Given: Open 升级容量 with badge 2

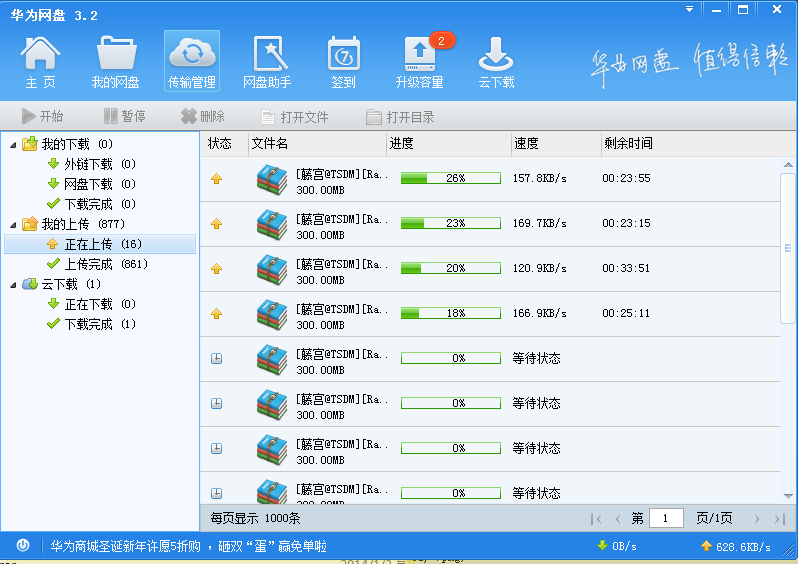Looking at the screenshot, I should [x=420, y=62].
